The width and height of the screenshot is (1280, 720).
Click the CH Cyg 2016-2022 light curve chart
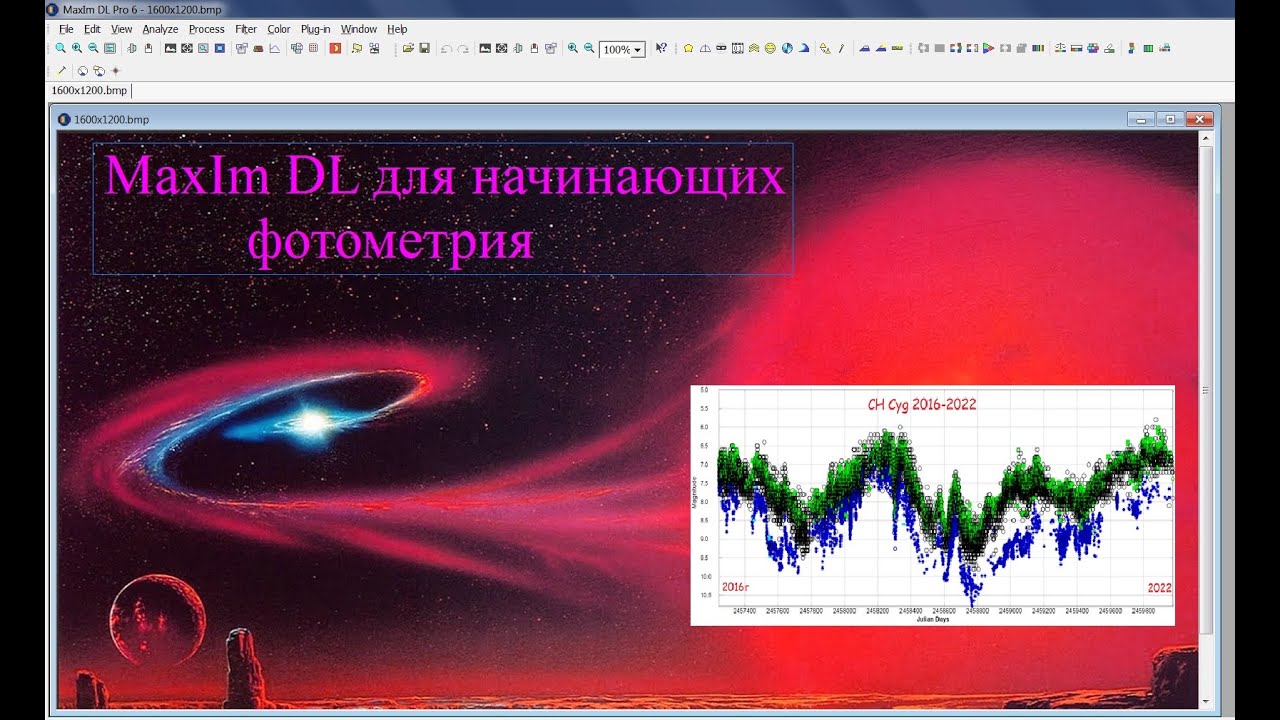[932, 505]
